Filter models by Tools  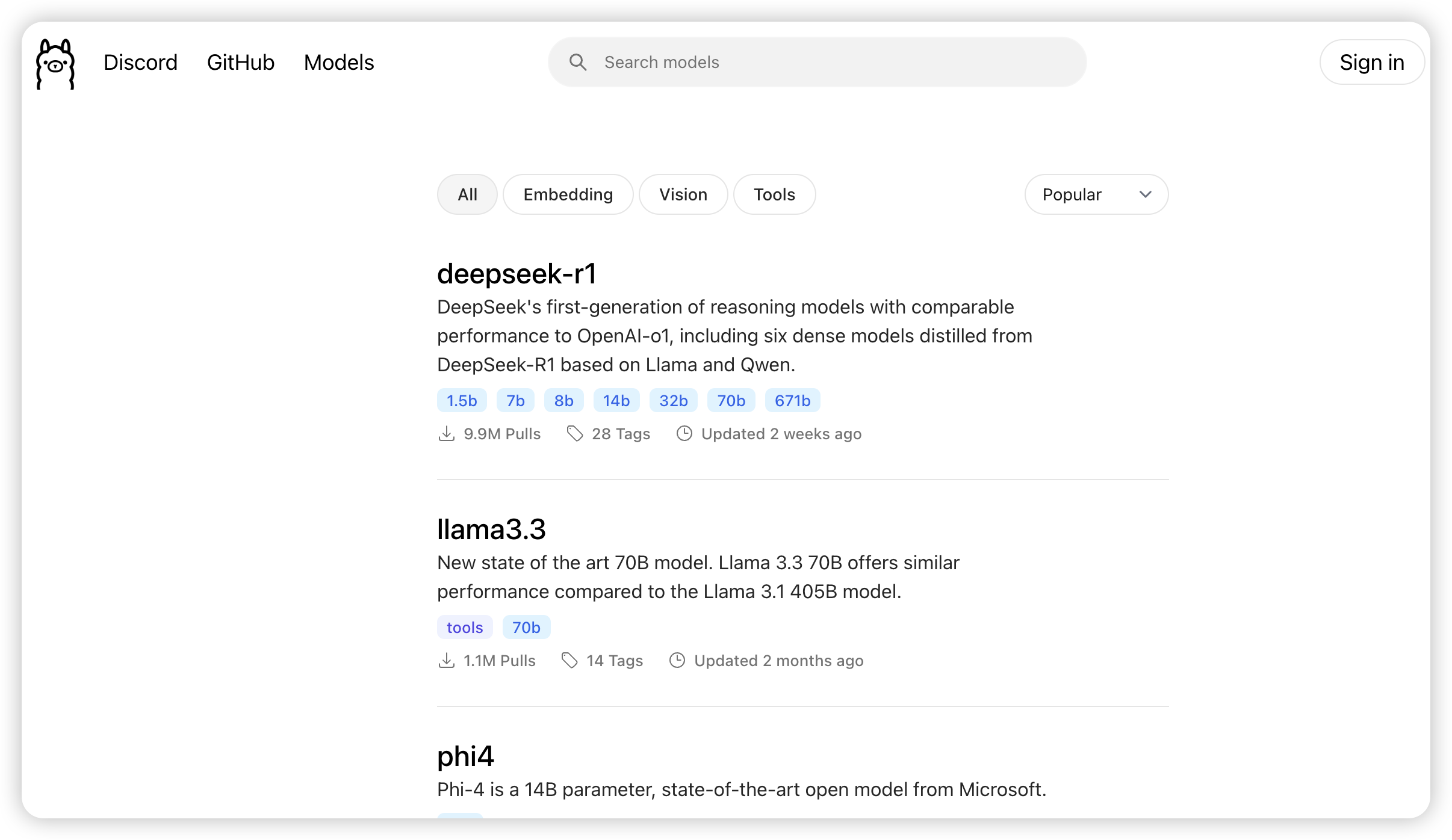tap(775, 194)
